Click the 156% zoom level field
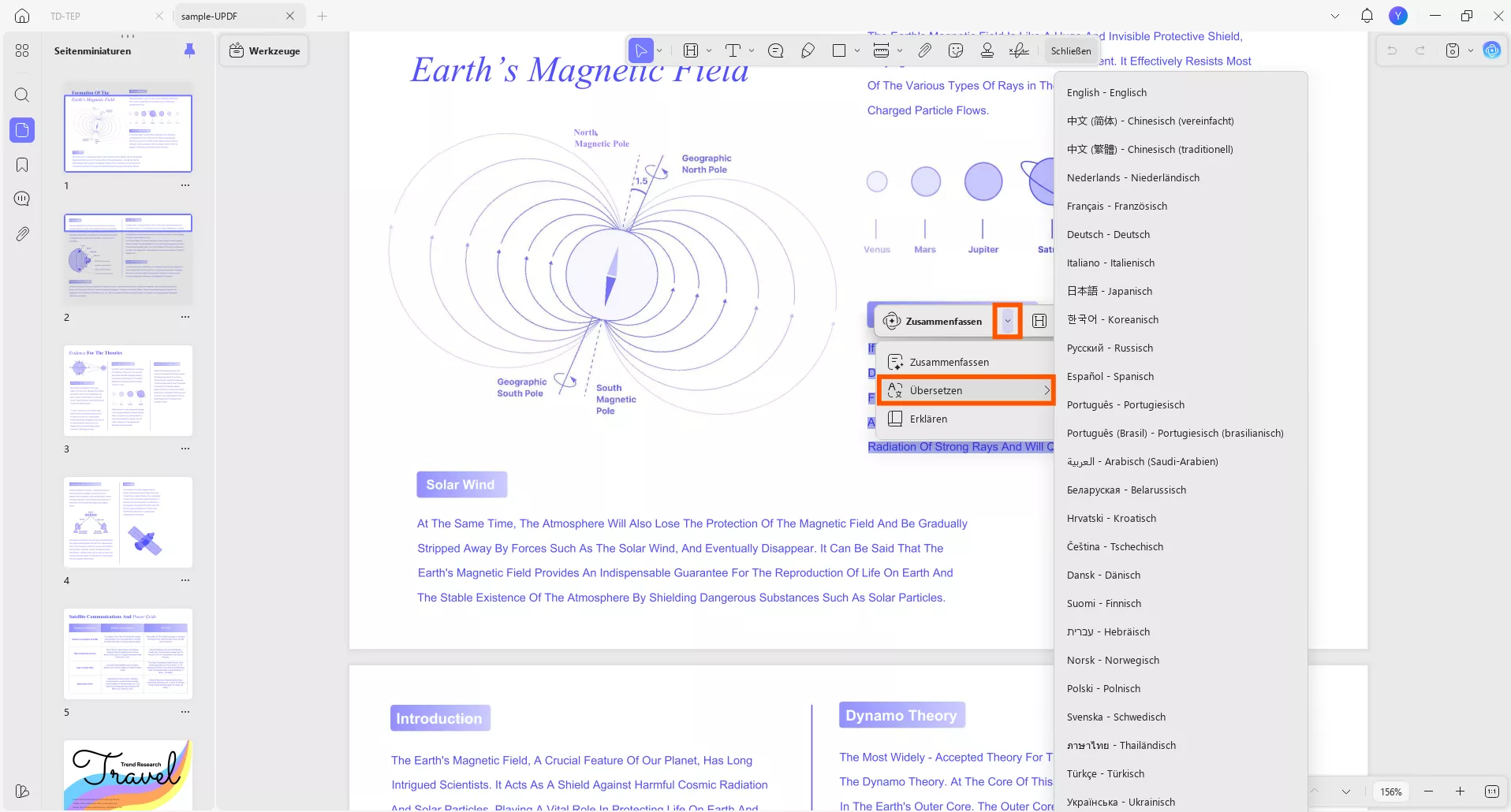Image resolution: width=1511 pixels, height=812 pixels. pos(1391,792)
